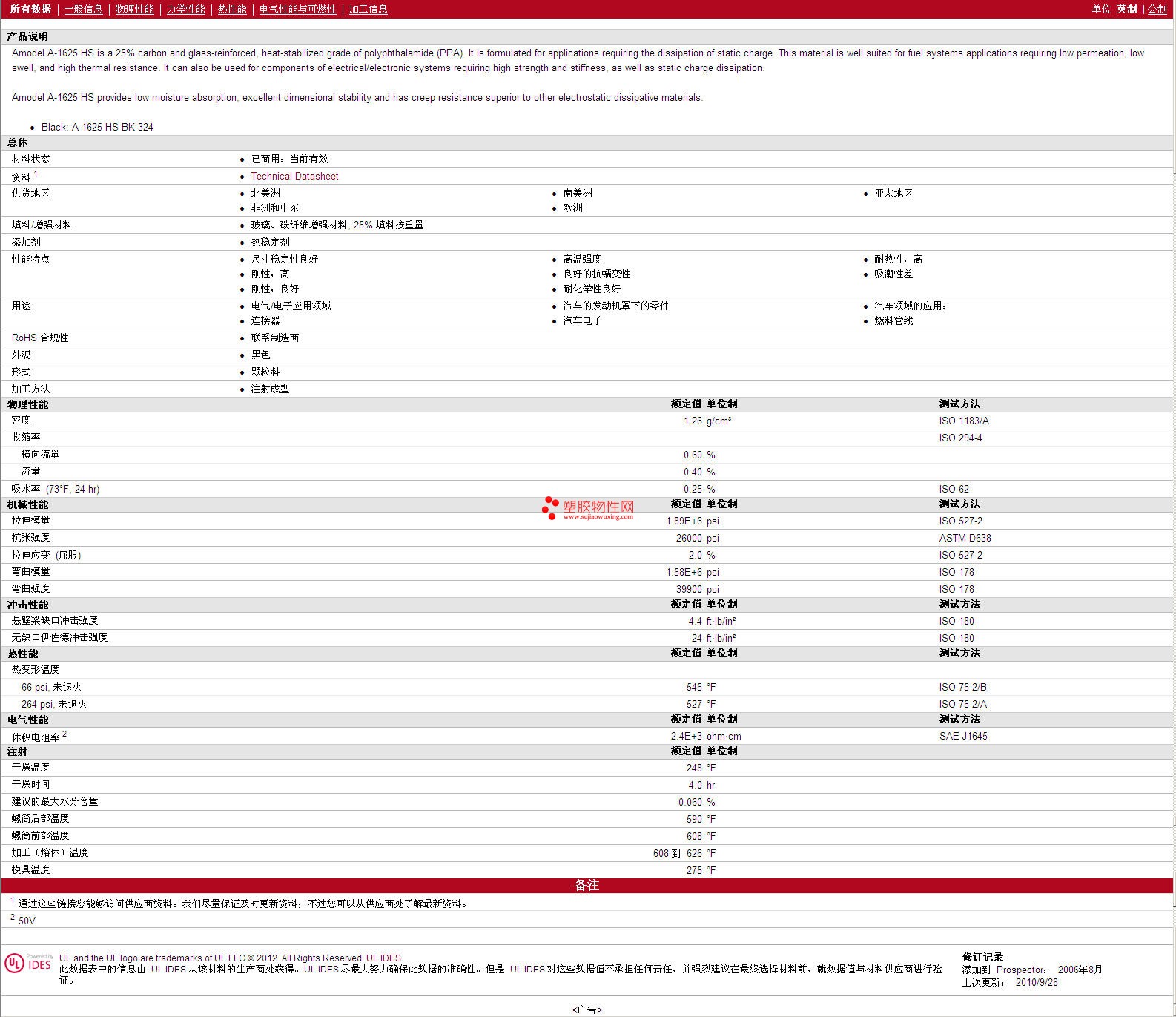1176x1017 pixels.
Task: Open the UL IDES link after "All Rights Reserved."
Action: pos(383,958)
